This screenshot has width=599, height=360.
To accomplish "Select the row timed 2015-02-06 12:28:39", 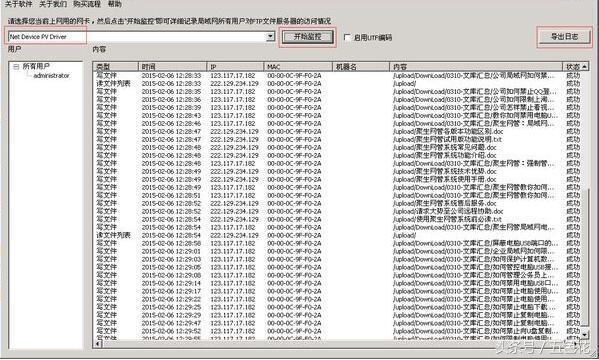I will coord(337,108).
